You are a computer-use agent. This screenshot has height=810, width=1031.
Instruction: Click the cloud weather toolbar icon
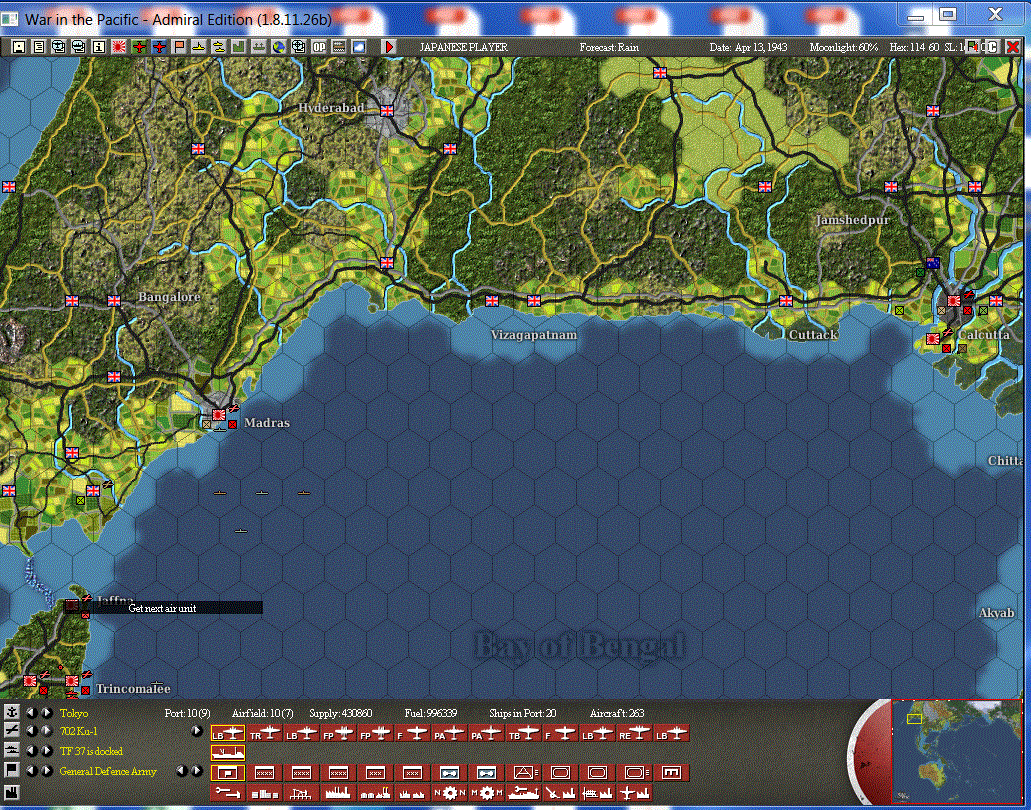[x=358, y=47]
